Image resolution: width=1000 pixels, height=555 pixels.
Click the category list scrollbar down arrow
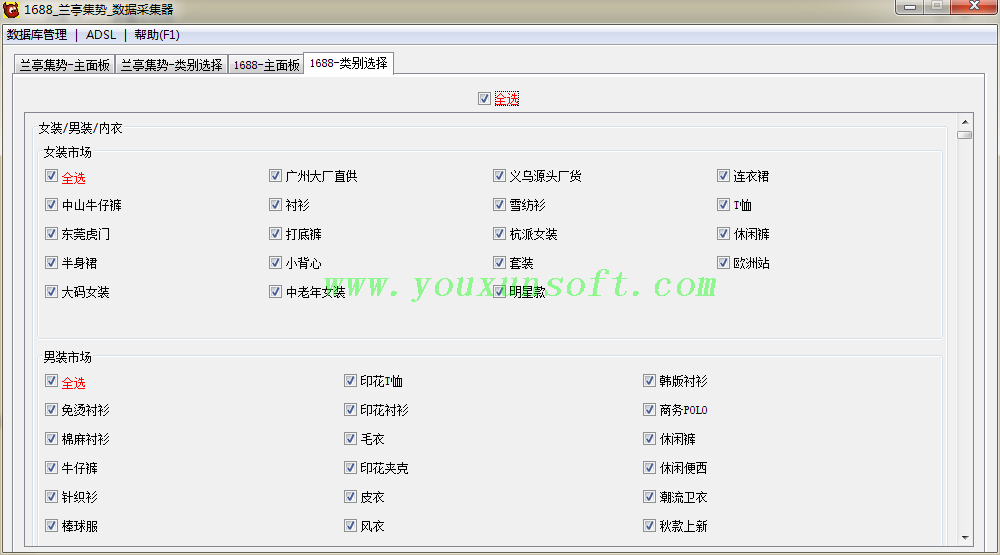point(965,538)
